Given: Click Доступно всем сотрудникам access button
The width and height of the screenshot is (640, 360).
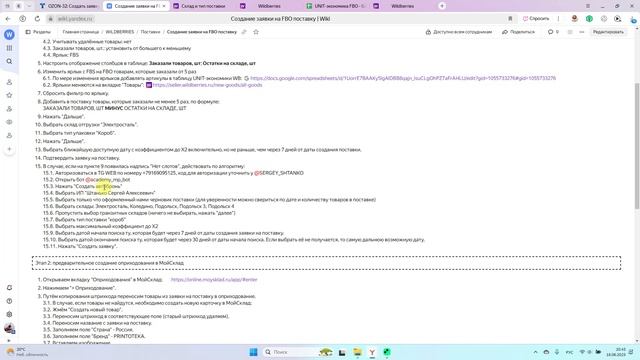Looking at the screenshot, I should [459, 32].
